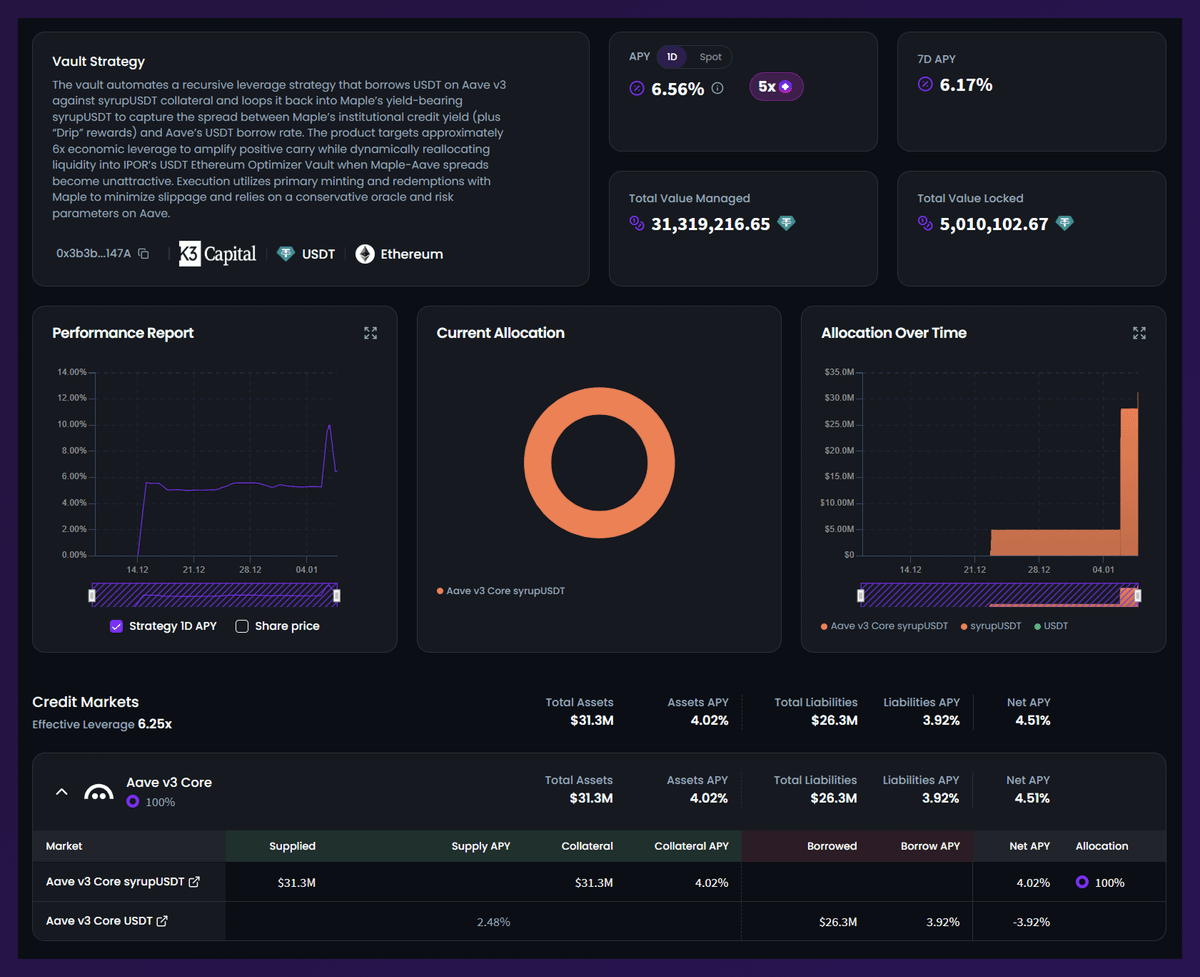Viewport: 1200px width, 977px height.
Task: Click left handle of Performance Report range slider
Action: coord(92,595)
